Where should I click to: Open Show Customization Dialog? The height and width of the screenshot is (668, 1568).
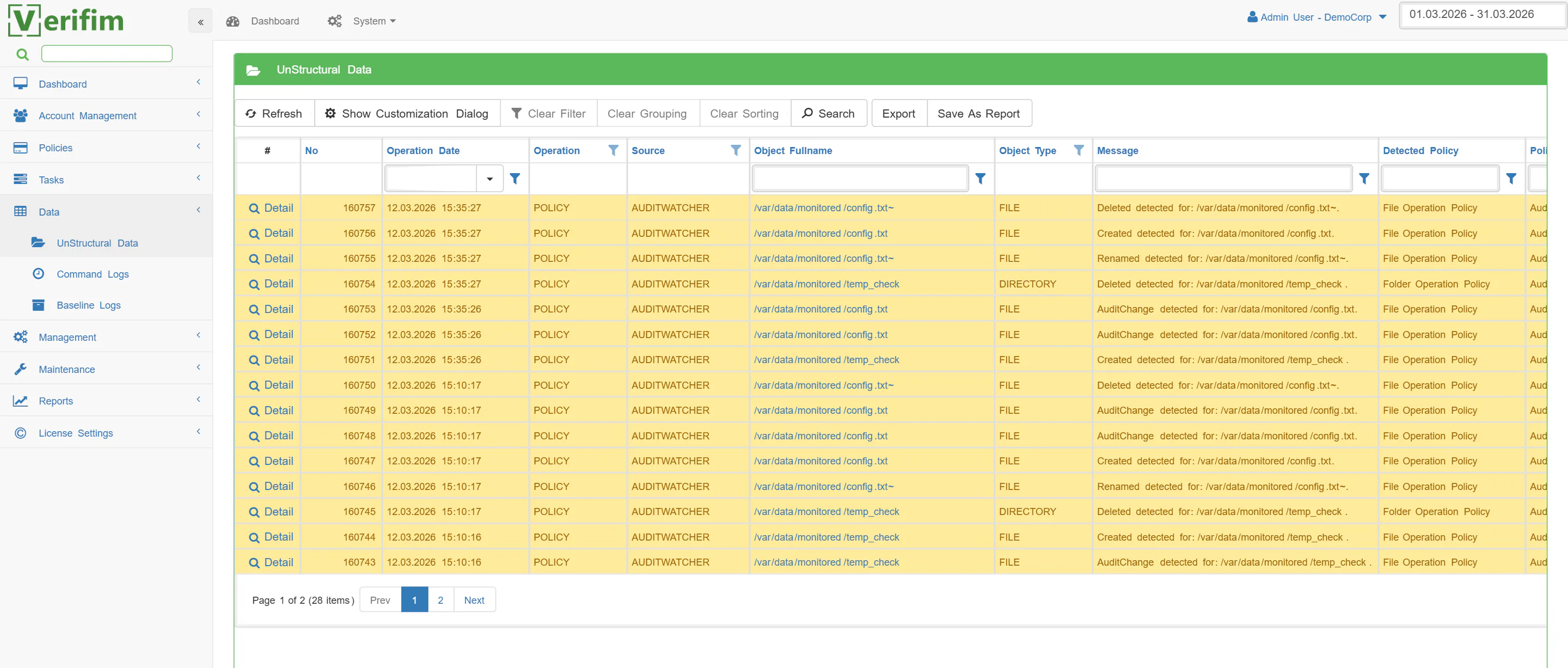(x=407, y=113)
